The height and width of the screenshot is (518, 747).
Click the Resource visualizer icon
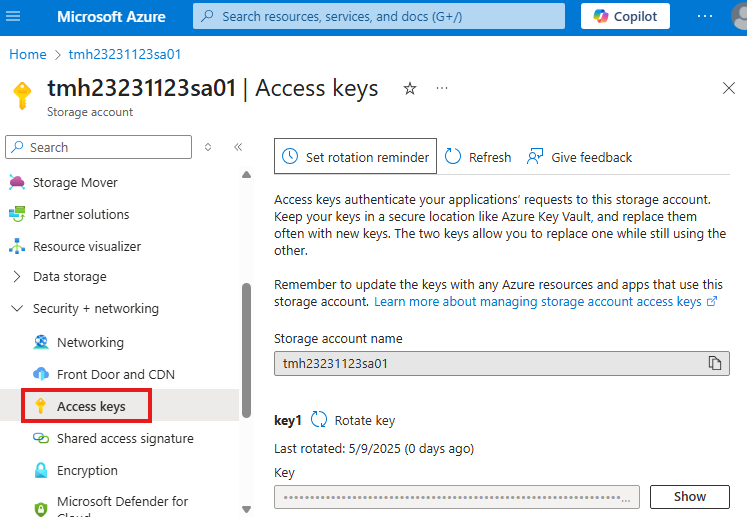coord(17,246)
